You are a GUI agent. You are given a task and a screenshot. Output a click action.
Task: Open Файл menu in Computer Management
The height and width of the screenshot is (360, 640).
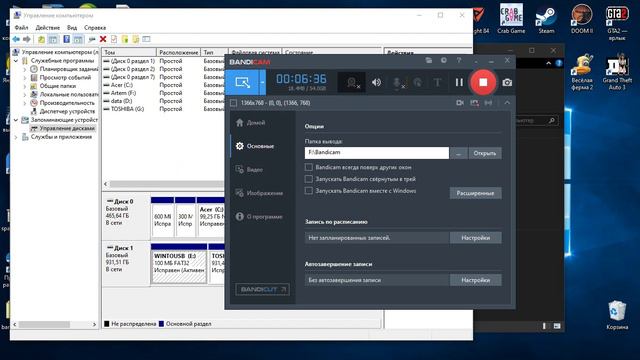point(21,28)
